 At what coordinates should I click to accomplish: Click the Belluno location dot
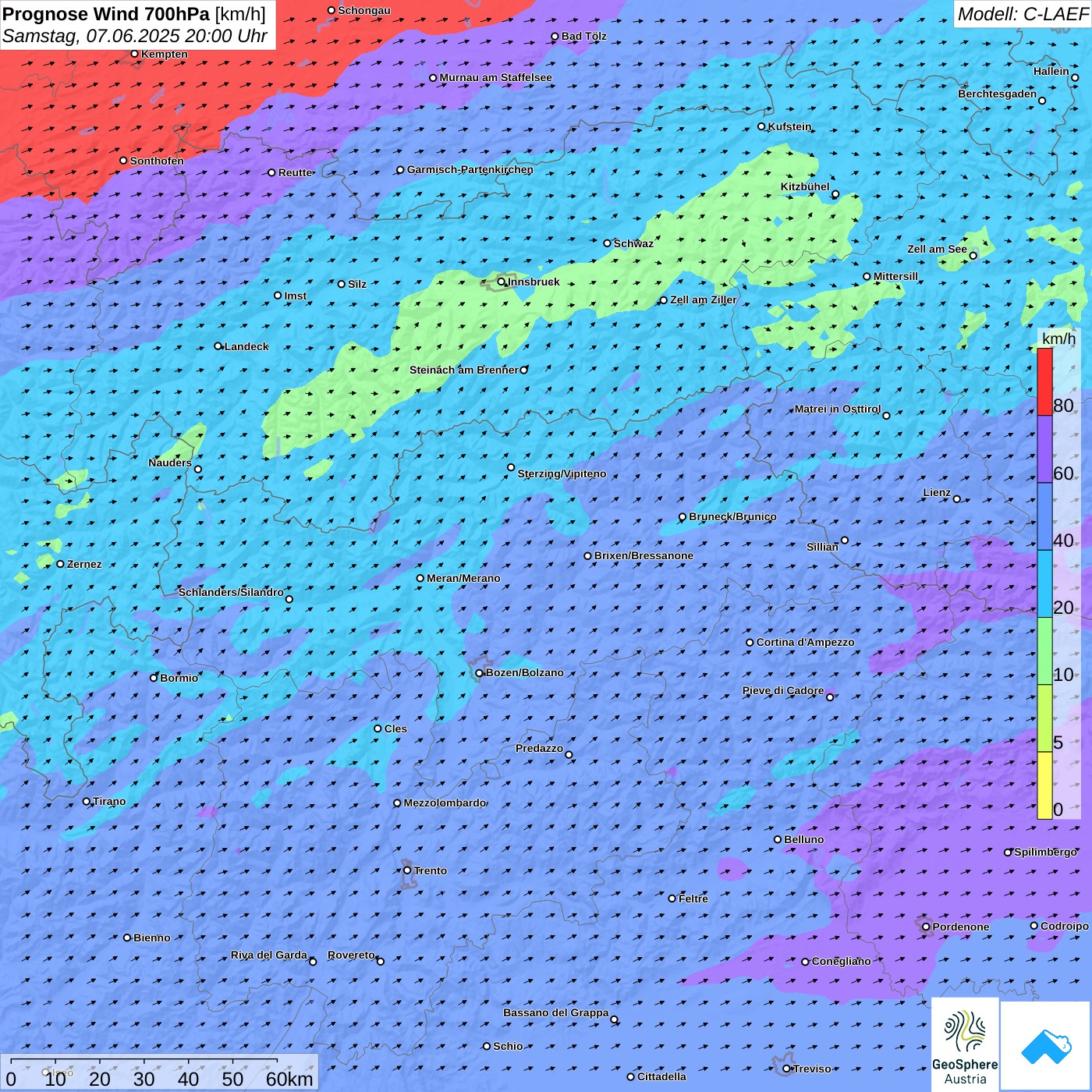pos(778,839)
